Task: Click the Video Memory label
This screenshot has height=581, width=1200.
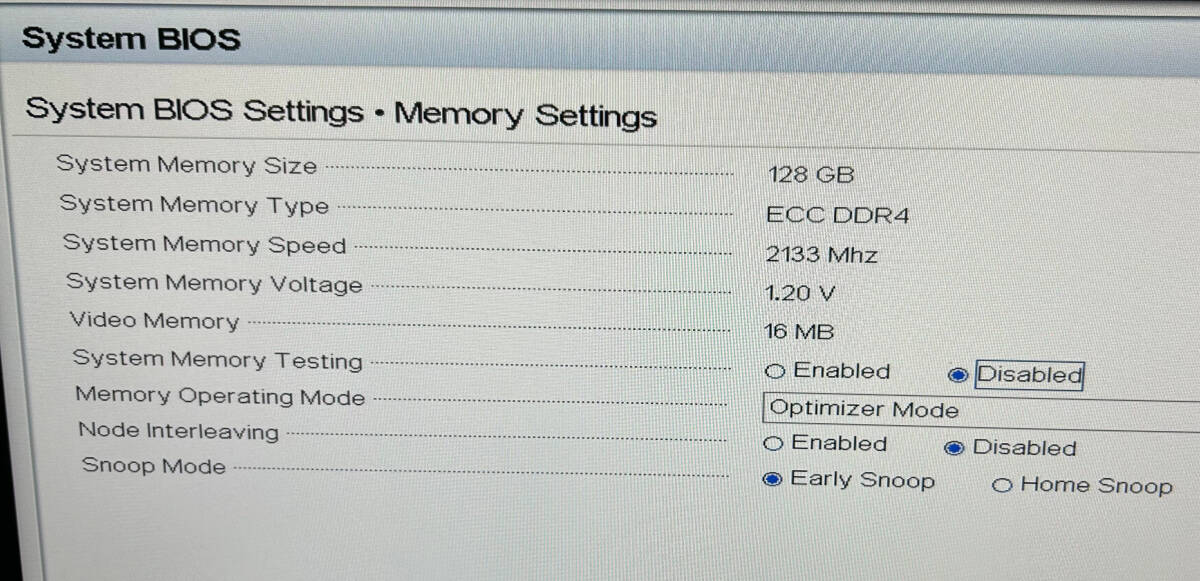Action: coord(154,321)
